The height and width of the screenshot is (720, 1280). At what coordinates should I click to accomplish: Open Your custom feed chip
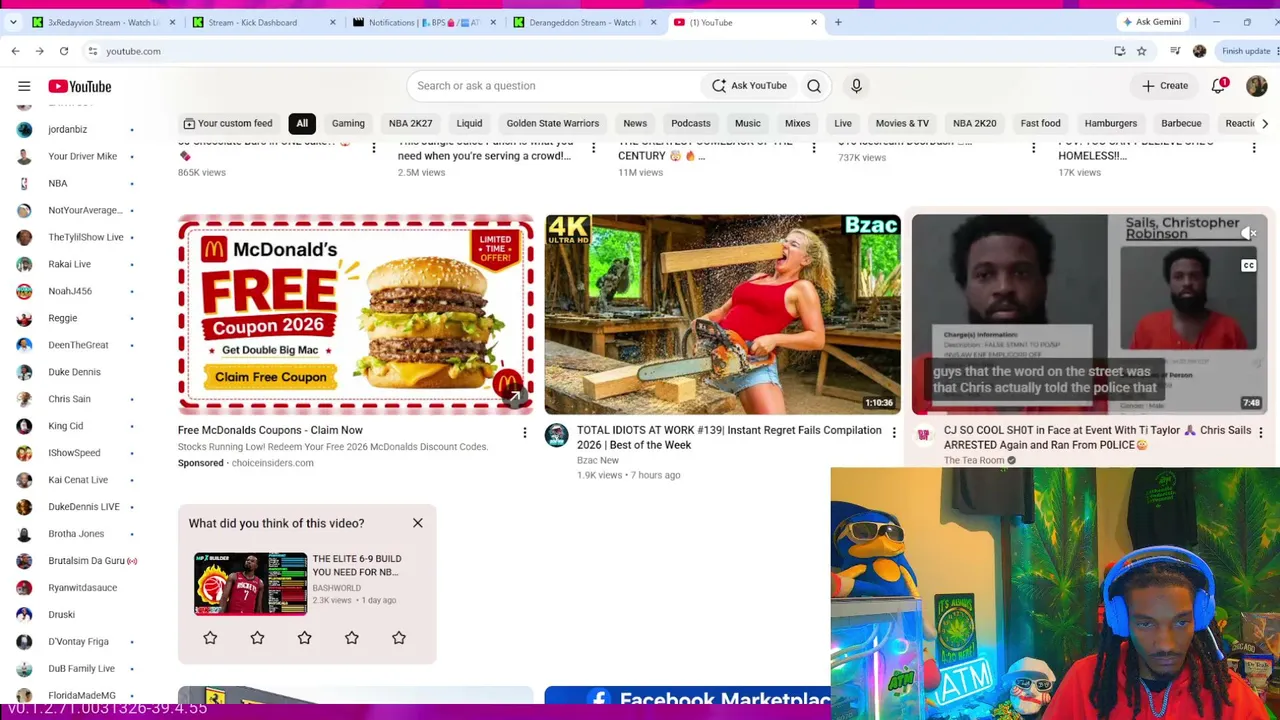click(228, 124)
